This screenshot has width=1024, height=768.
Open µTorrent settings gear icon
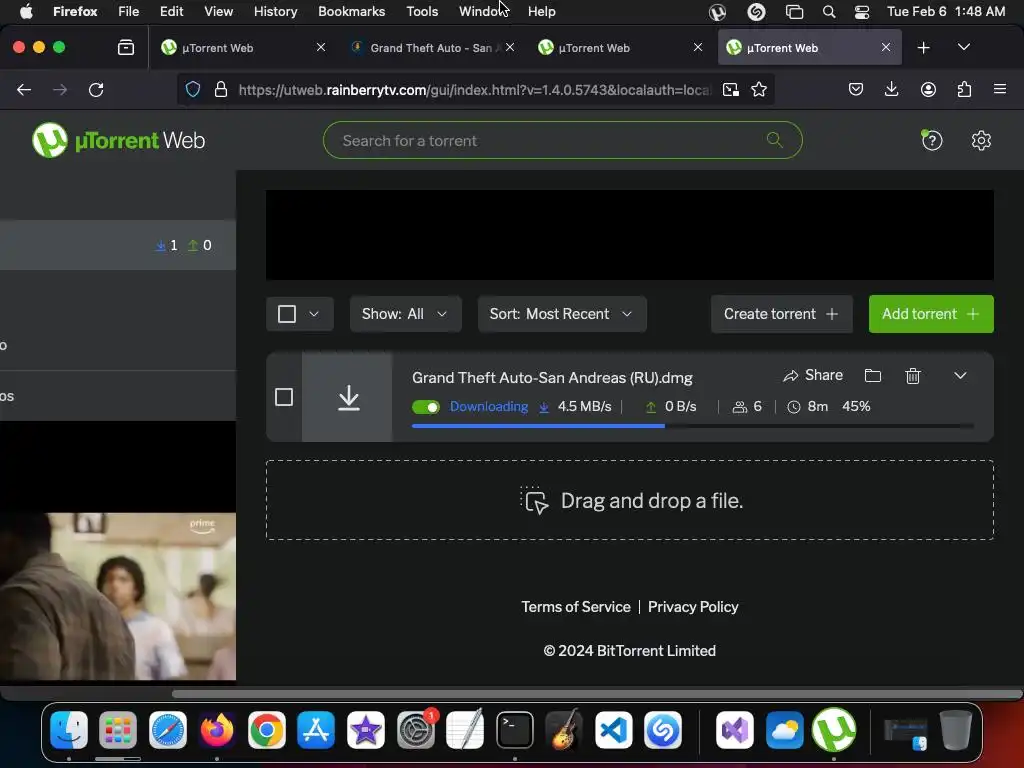pos(981,140)
